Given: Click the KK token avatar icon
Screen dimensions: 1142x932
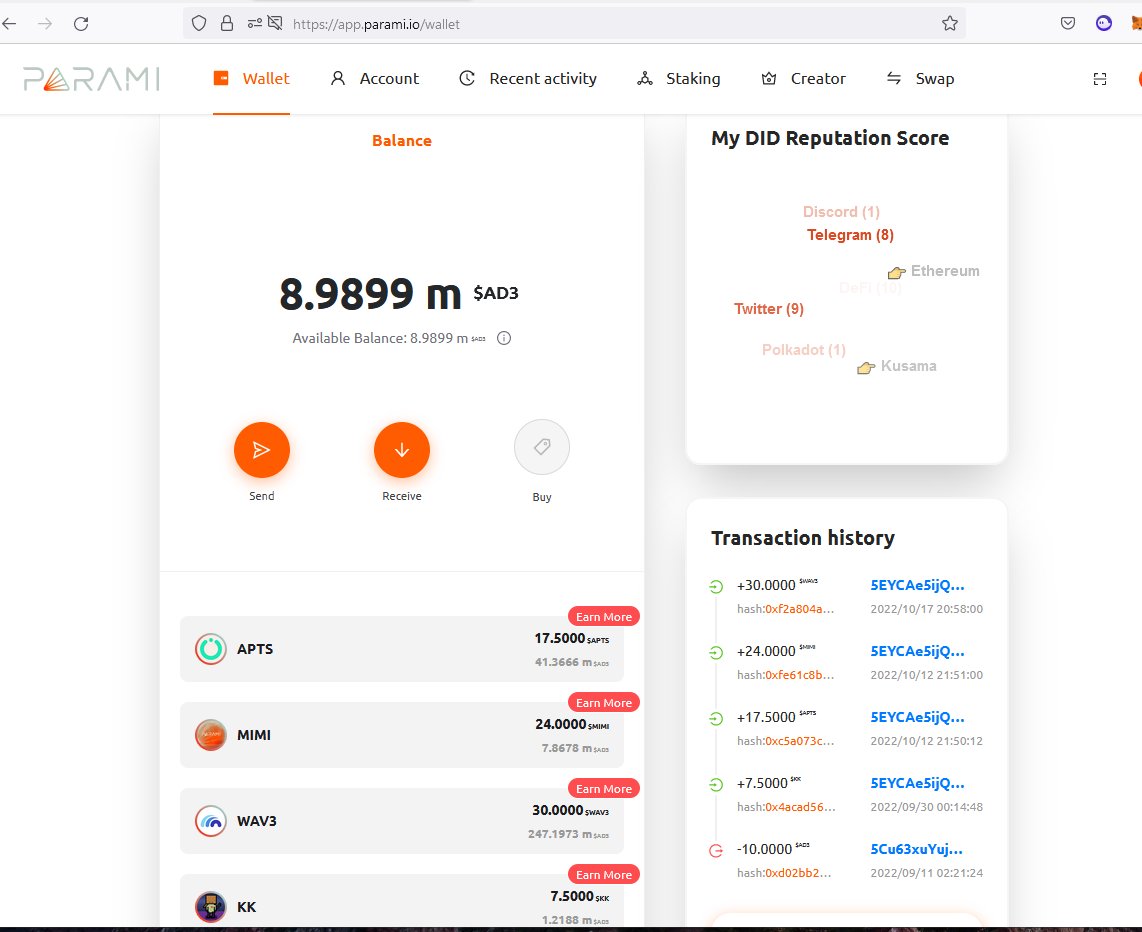Looking at the screenshot, I should [x=210, y=907].
